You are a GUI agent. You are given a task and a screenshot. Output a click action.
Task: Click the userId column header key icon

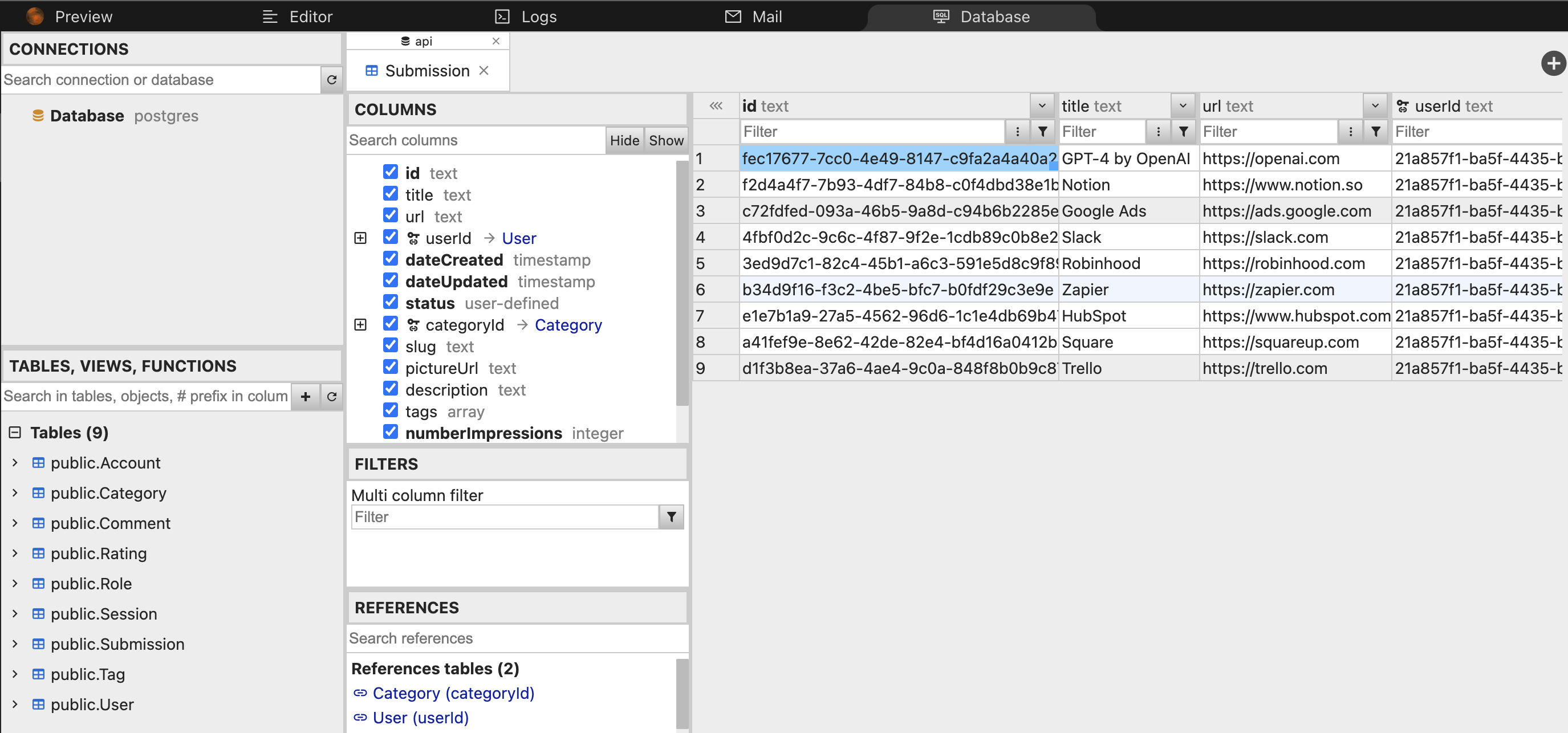1403,107
